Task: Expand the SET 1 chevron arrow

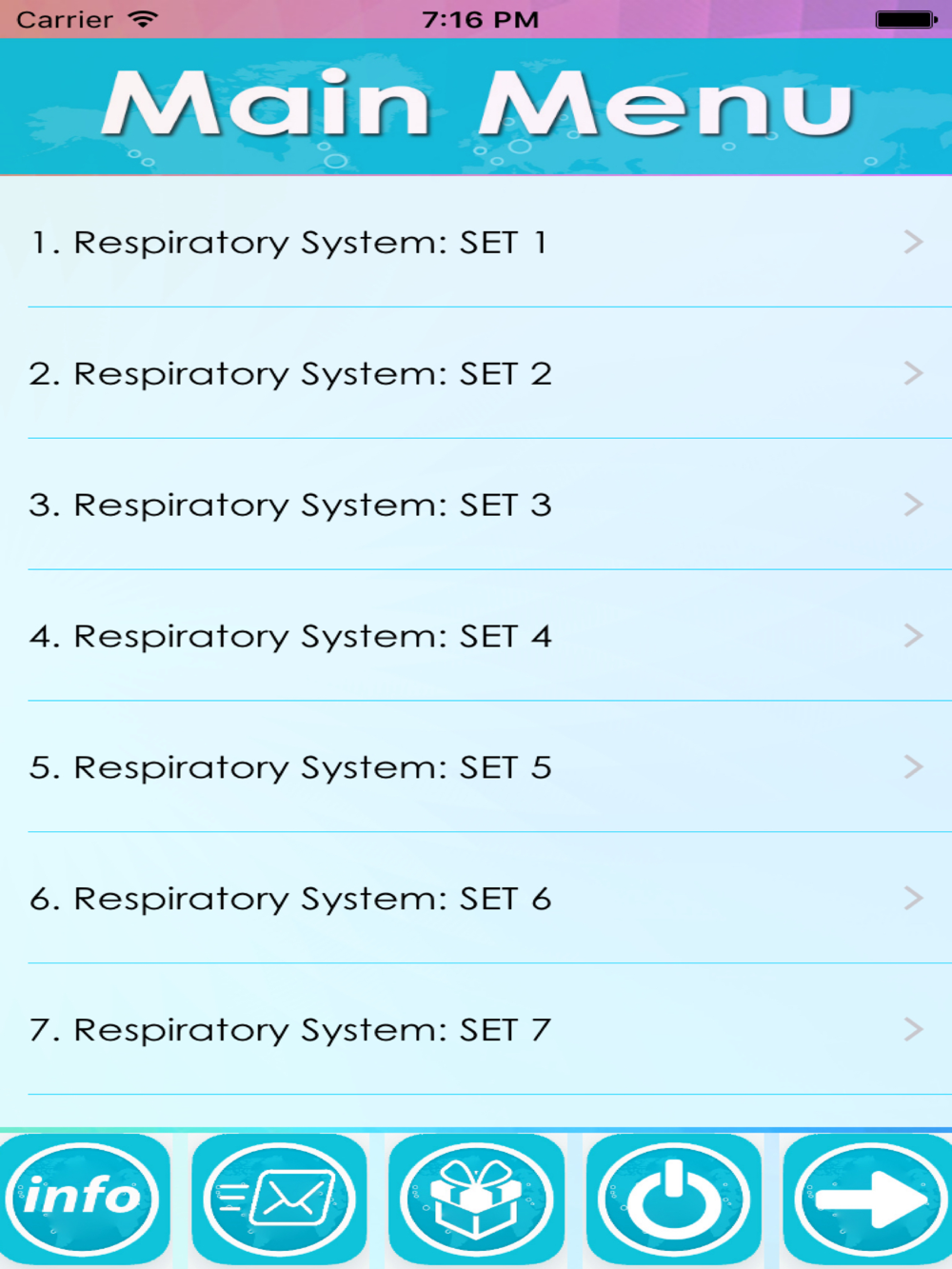Action: click(x=913, y=243)
